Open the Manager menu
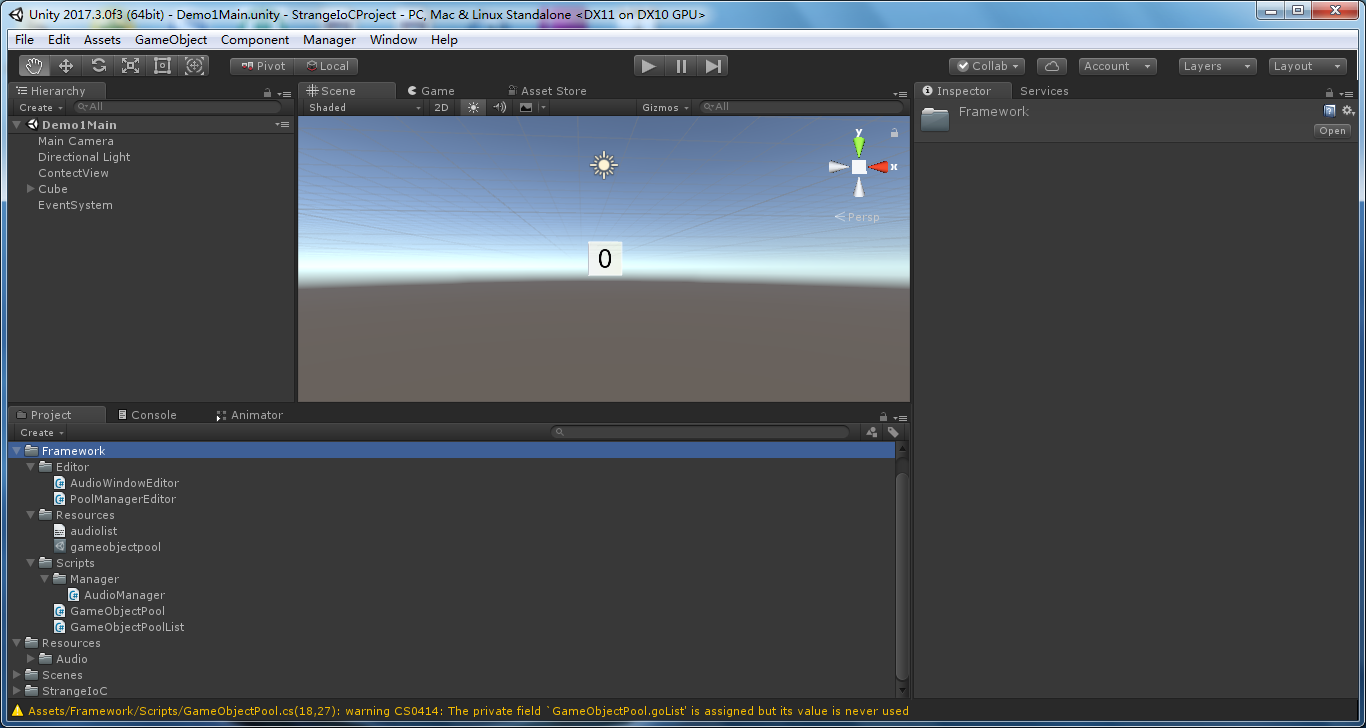This screenshot has width=1366, height=728. point(329,40)
